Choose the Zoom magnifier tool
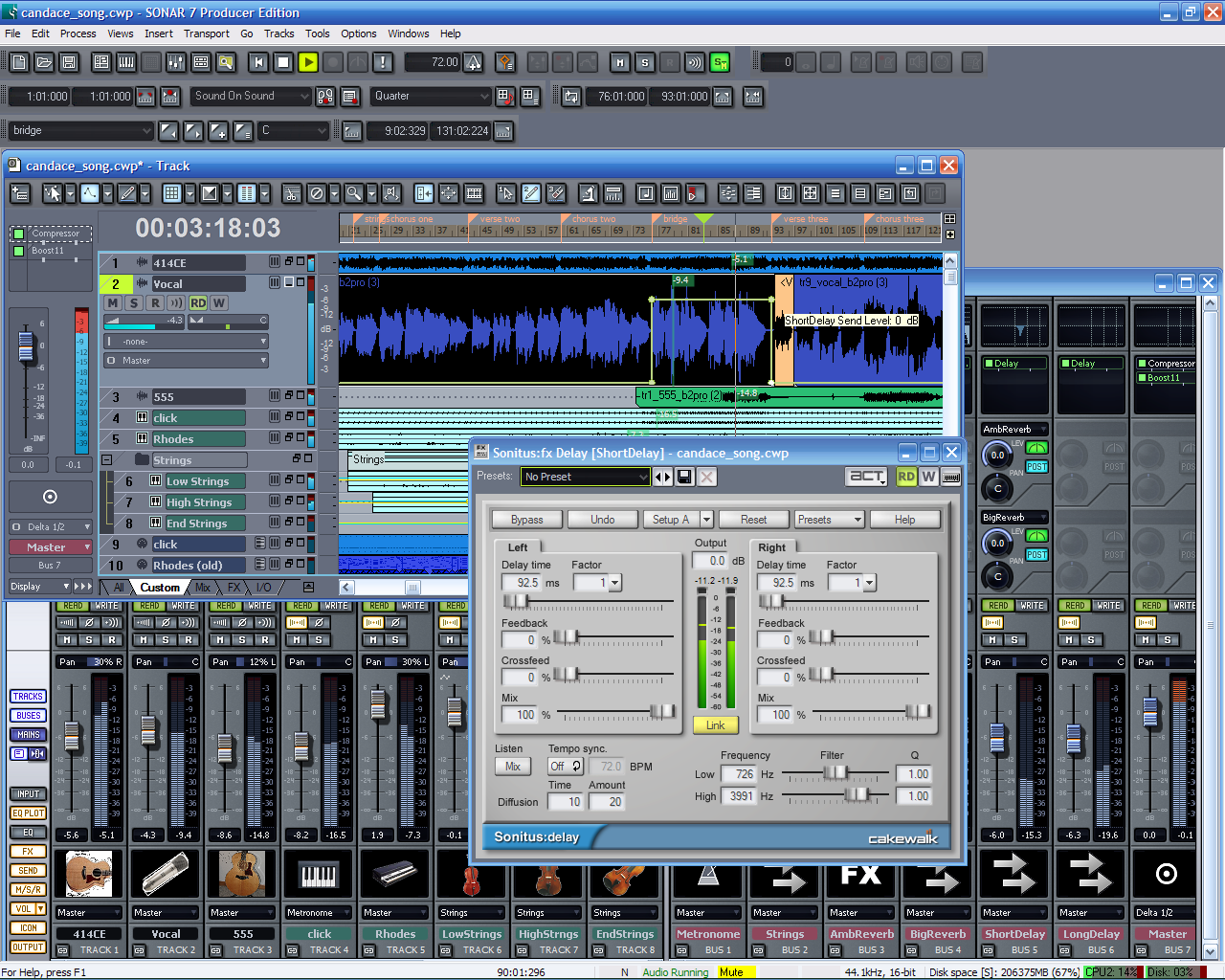 [x=354, y=193]
